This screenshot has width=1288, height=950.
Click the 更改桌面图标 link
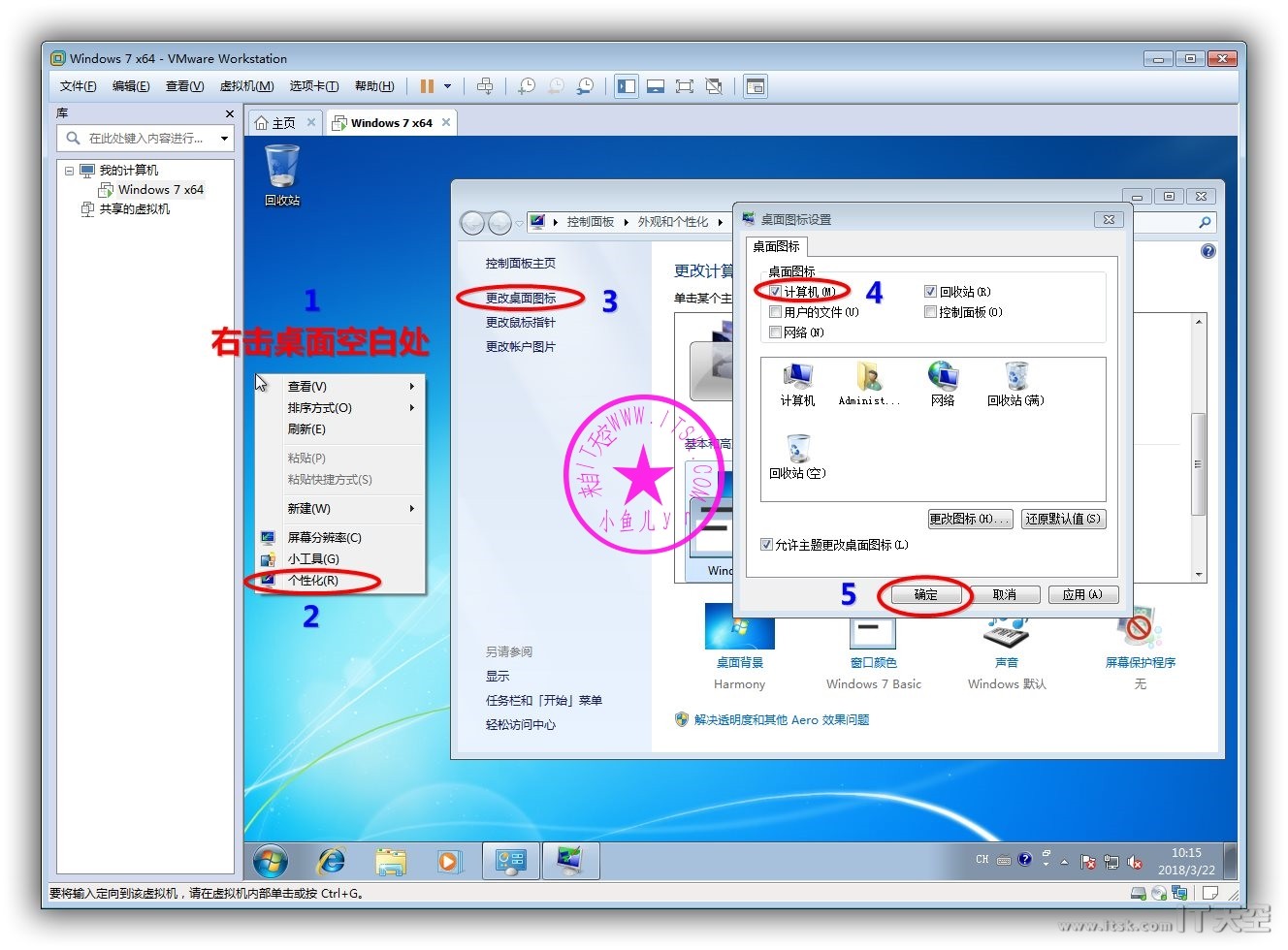[521, 299]
